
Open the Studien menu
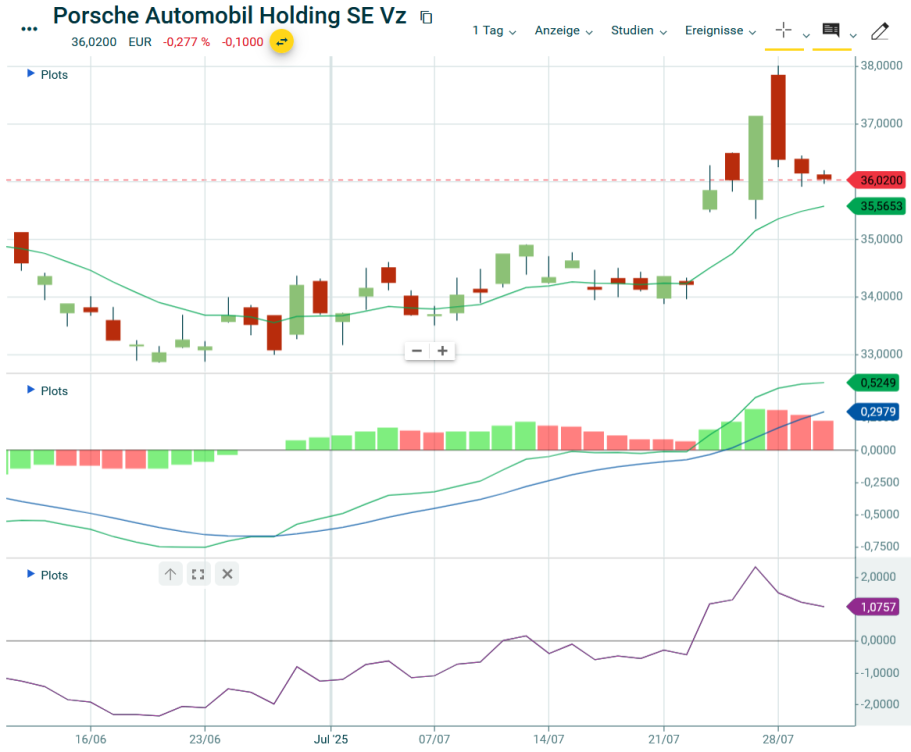pyautogui.click(x=639, y=31)
